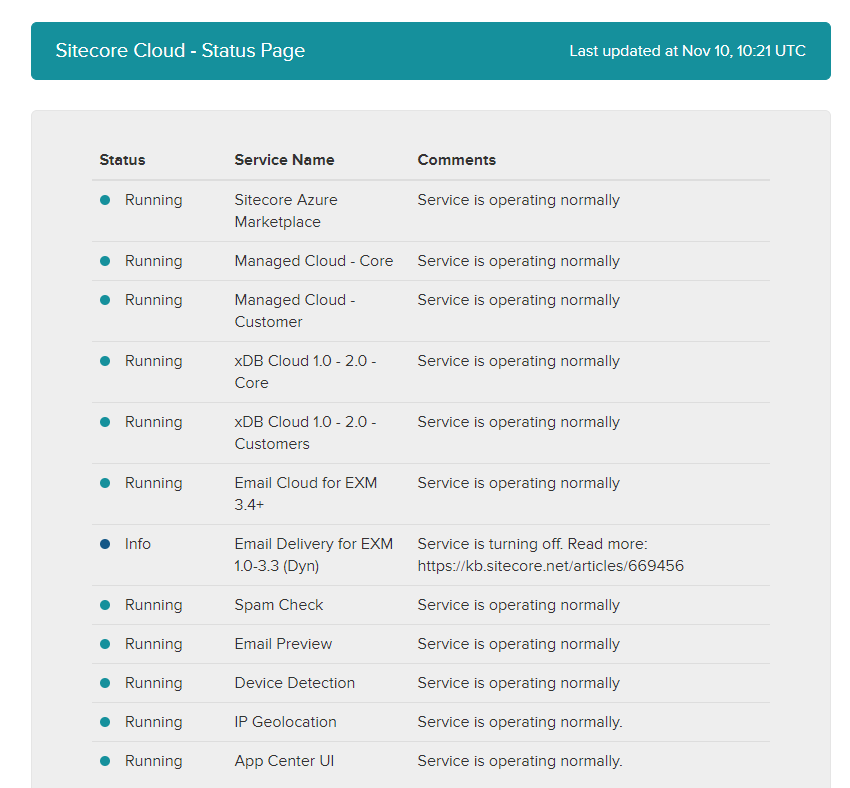This screenshot has width=850, height=788.
Task: Click the Email Preview operating normally comment
Action: pyautogui.click(x=518, y=644)
